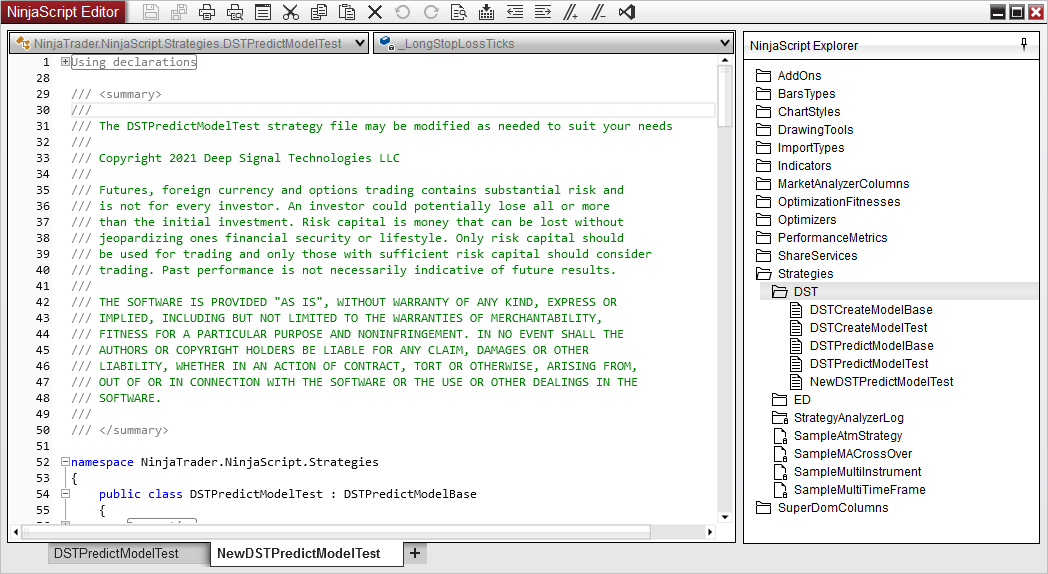Click the Copy icon

pyautogui.click(x=319, y=11)
